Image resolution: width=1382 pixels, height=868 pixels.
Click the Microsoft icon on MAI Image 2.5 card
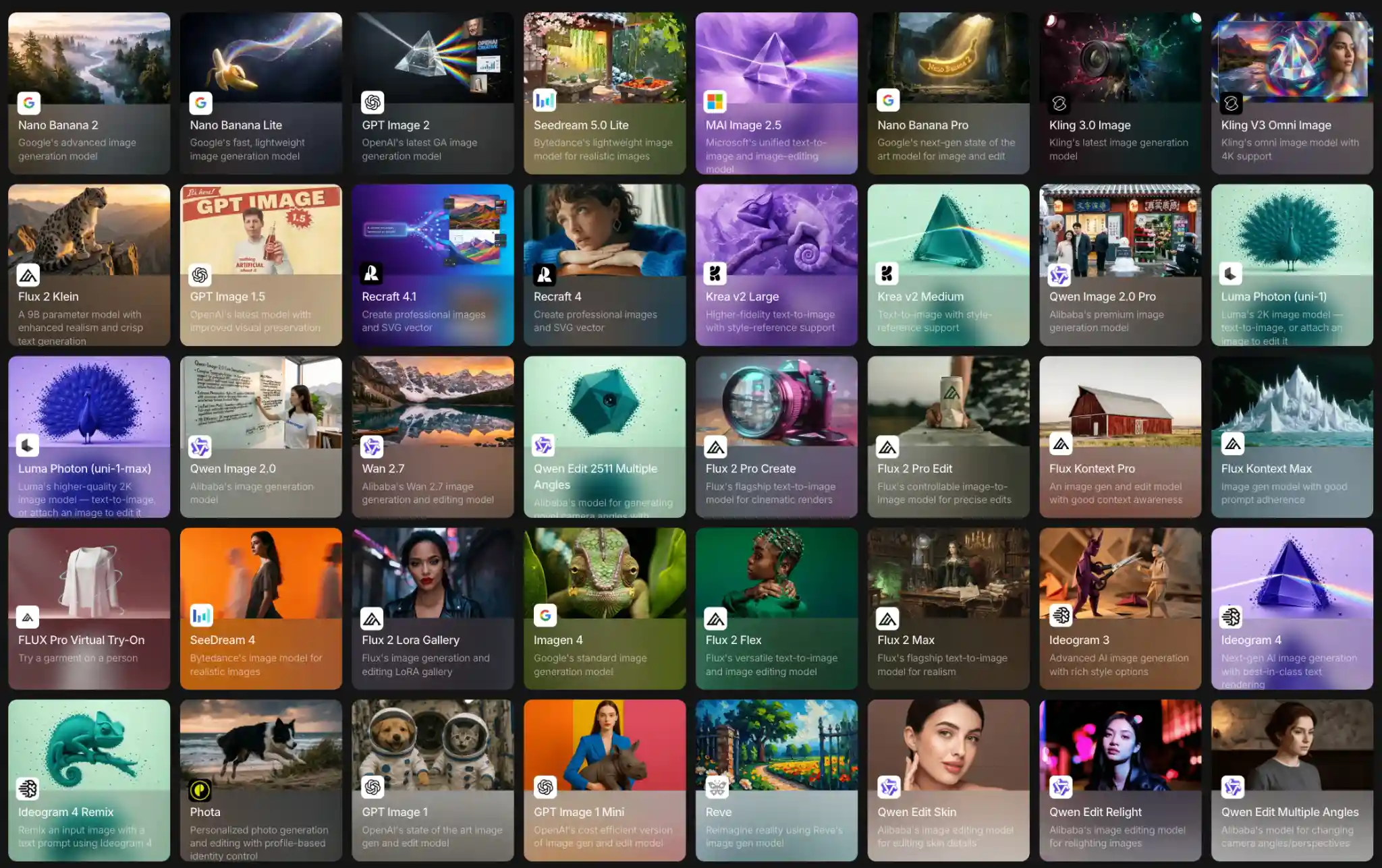tap(715, 102)
